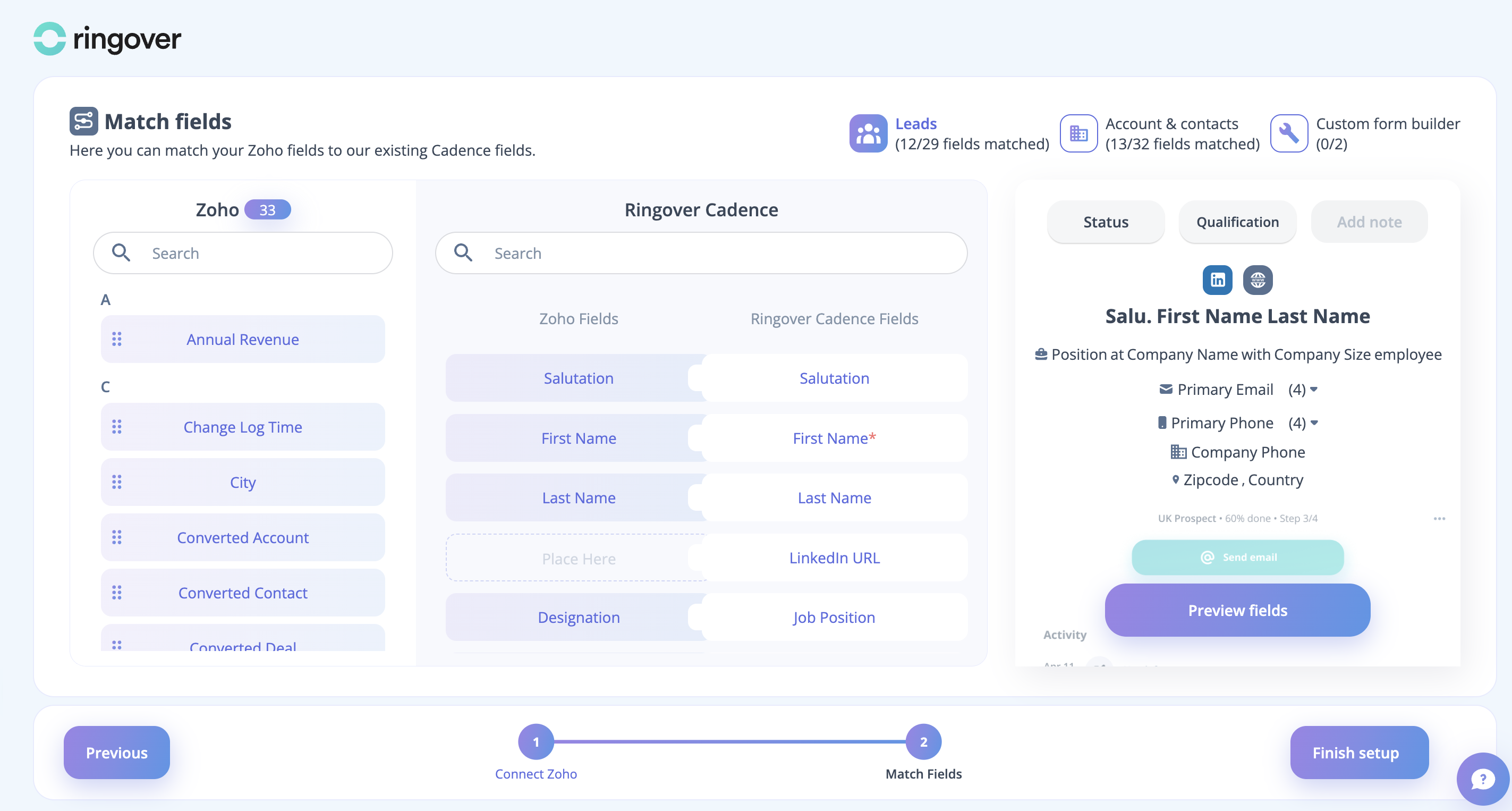Expand the Primary Email dropdown arrow
Image resolution: width=1512 pixels, height=811 pixels.
click(x=1314, y=389)
